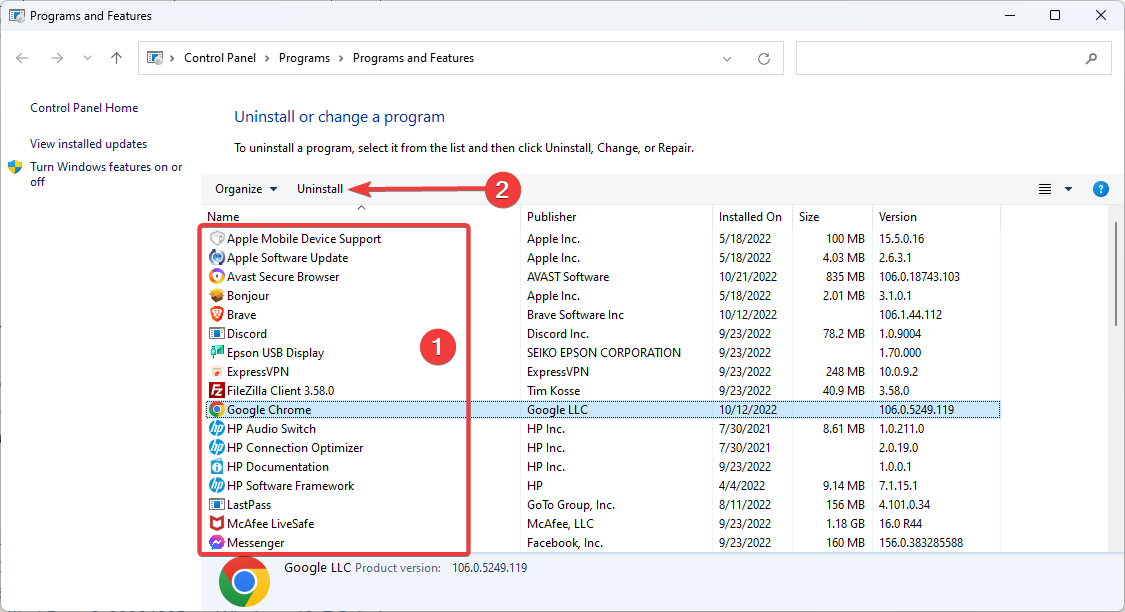Click the Messenger program icon
The image size is (1125, 612).
217,542
